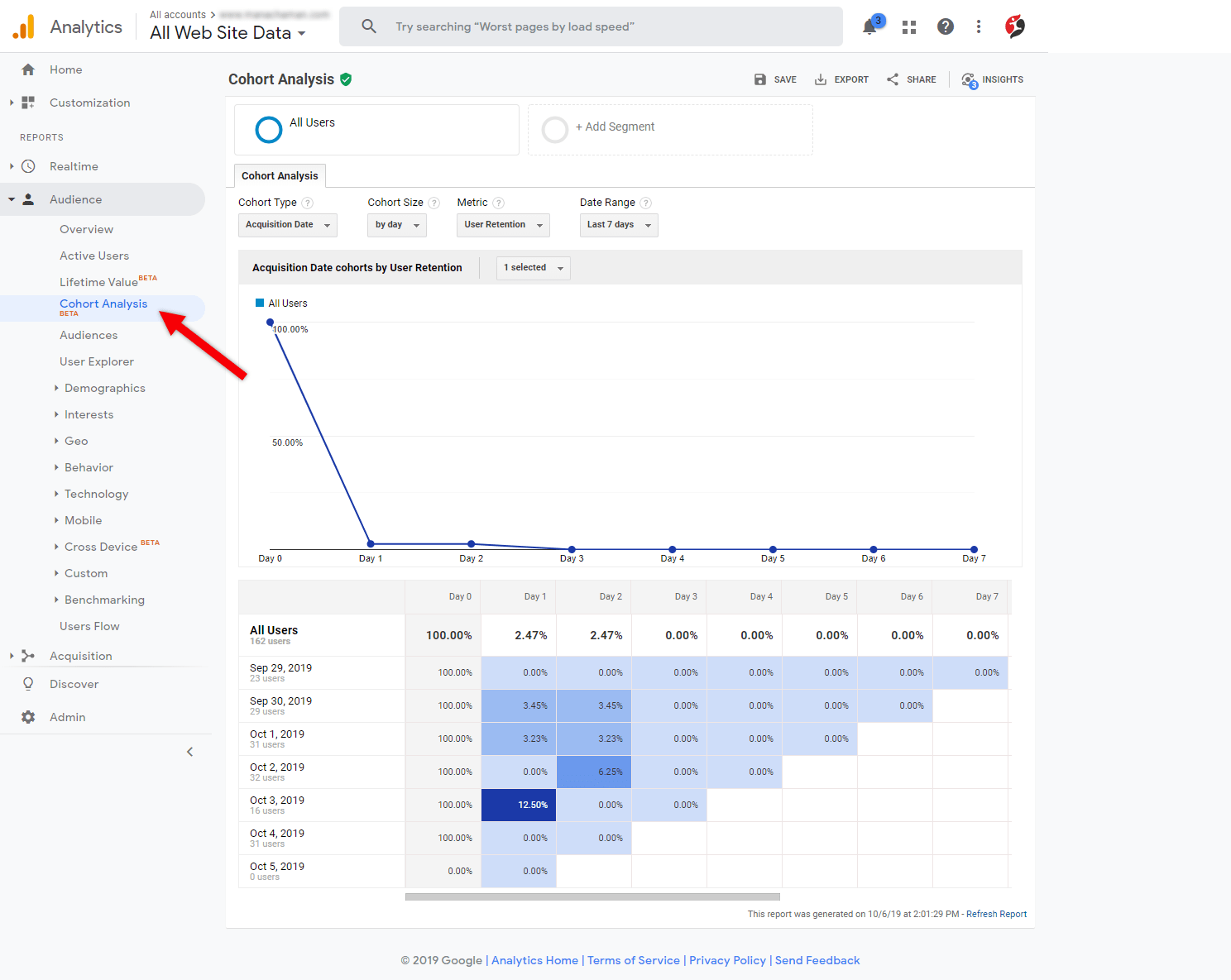1231x980 pixels.
Task: Click the search magnifier icon
Action: pos(368,26)
